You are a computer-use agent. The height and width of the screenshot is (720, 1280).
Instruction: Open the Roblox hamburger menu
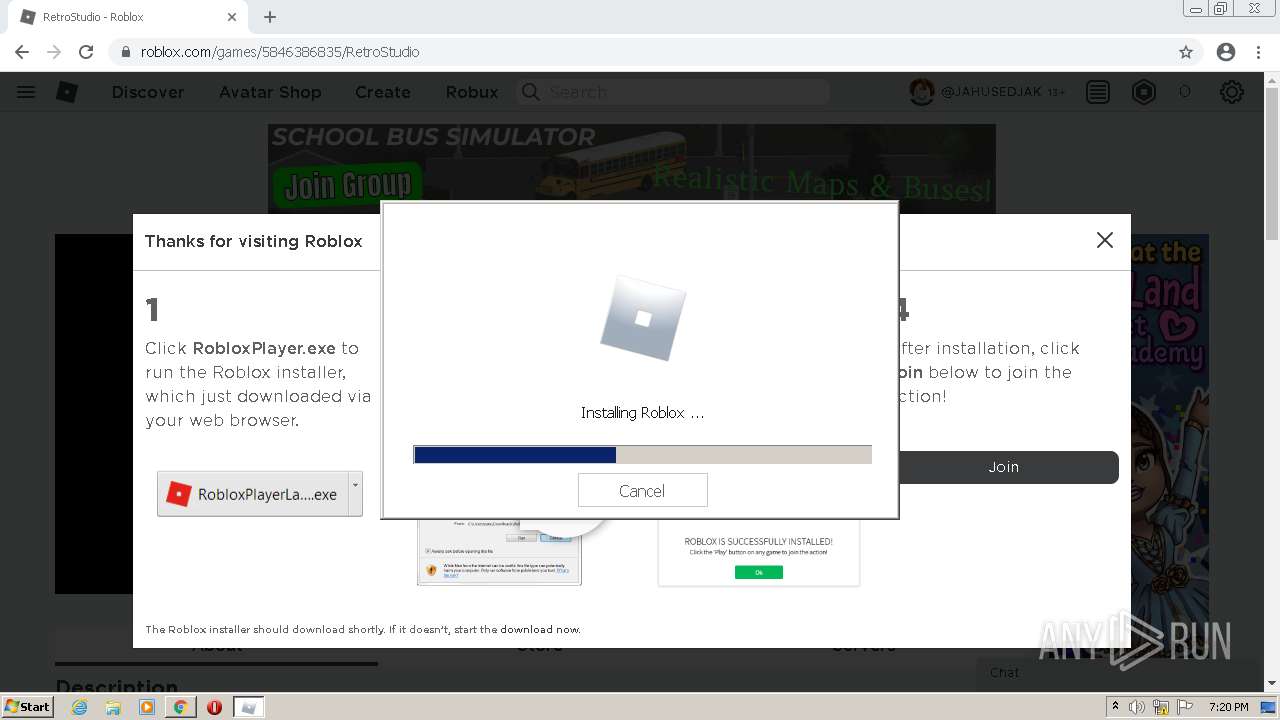pos(26,92)
